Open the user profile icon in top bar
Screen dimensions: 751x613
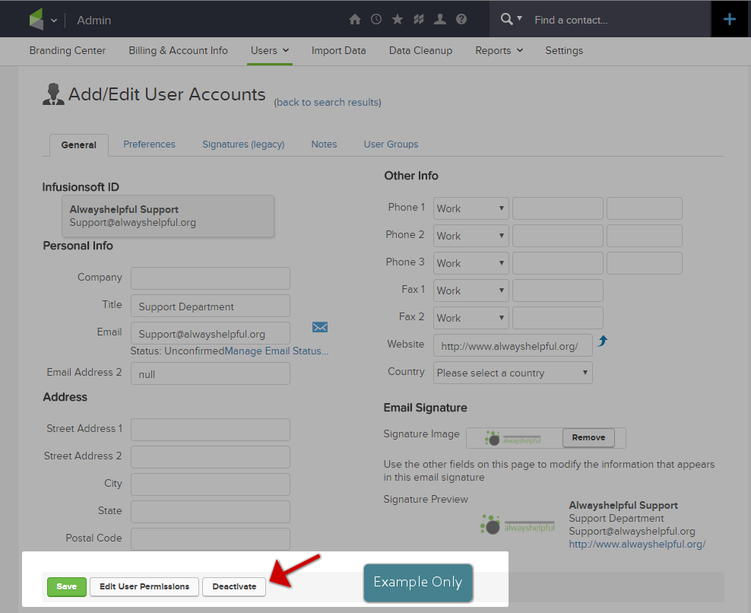(440, 19)
